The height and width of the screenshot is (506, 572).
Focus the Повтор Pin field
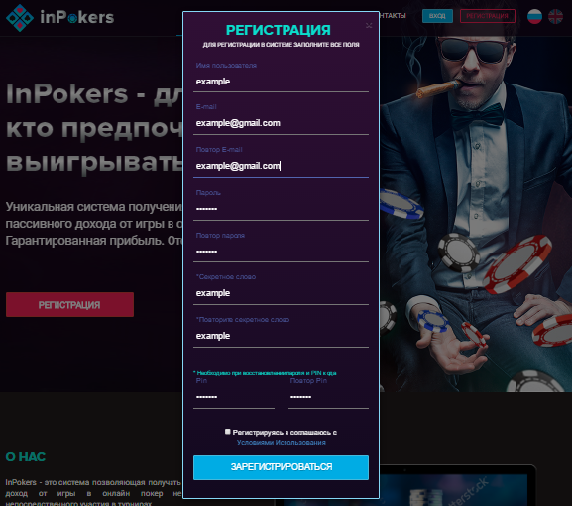pos(328,397)
